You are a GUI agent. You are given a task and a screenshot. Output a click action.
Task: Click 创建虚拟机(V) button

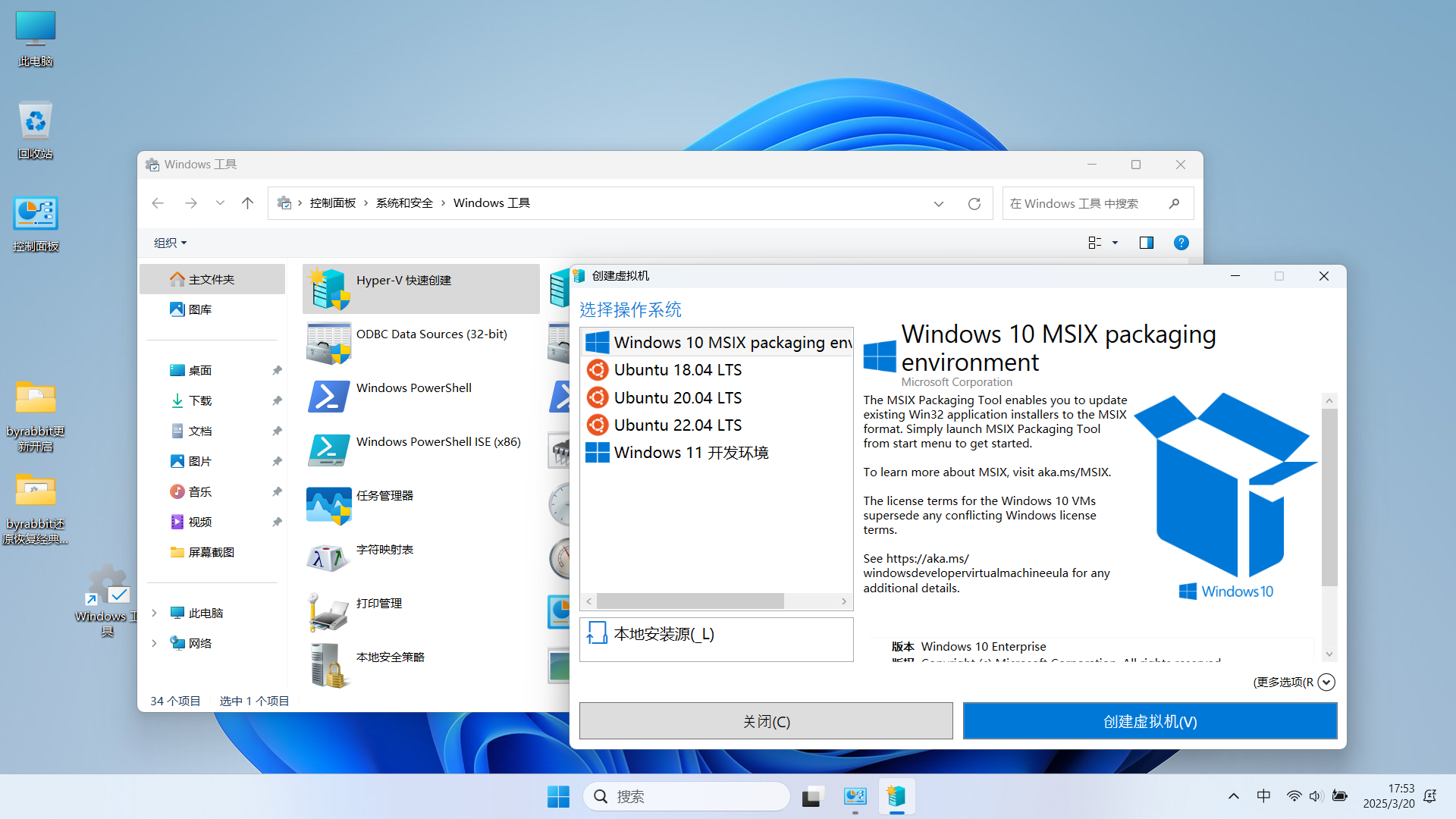(1150, 721)
